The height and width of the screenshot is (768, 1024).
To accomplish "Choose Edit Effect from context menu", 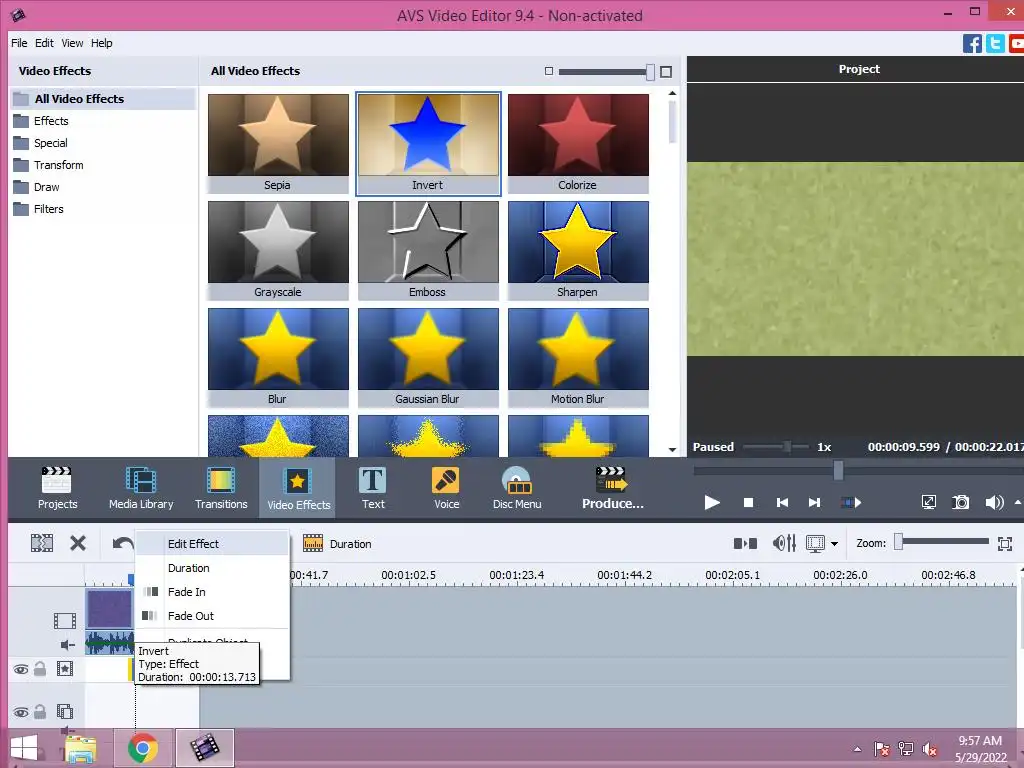I will (x=212, y=543).
